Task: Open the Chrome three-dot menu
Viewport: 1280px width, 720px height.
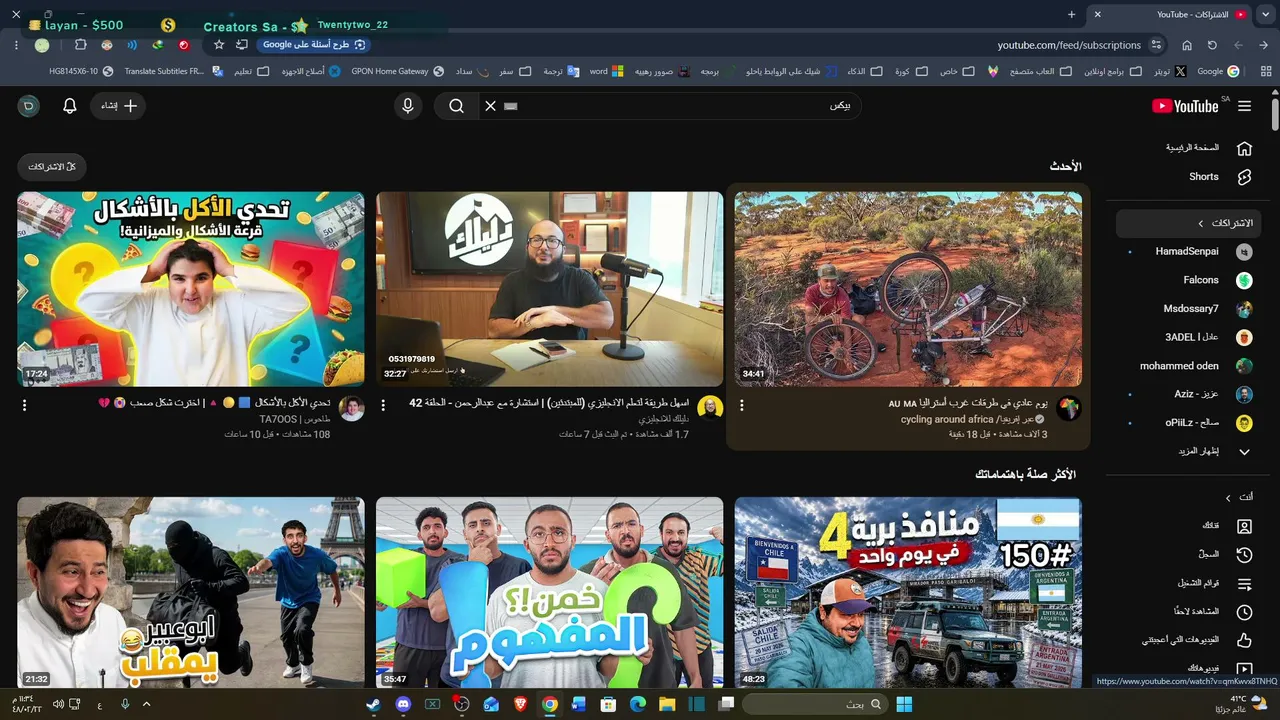Action: pyautogui.click(x=16, y=45)
